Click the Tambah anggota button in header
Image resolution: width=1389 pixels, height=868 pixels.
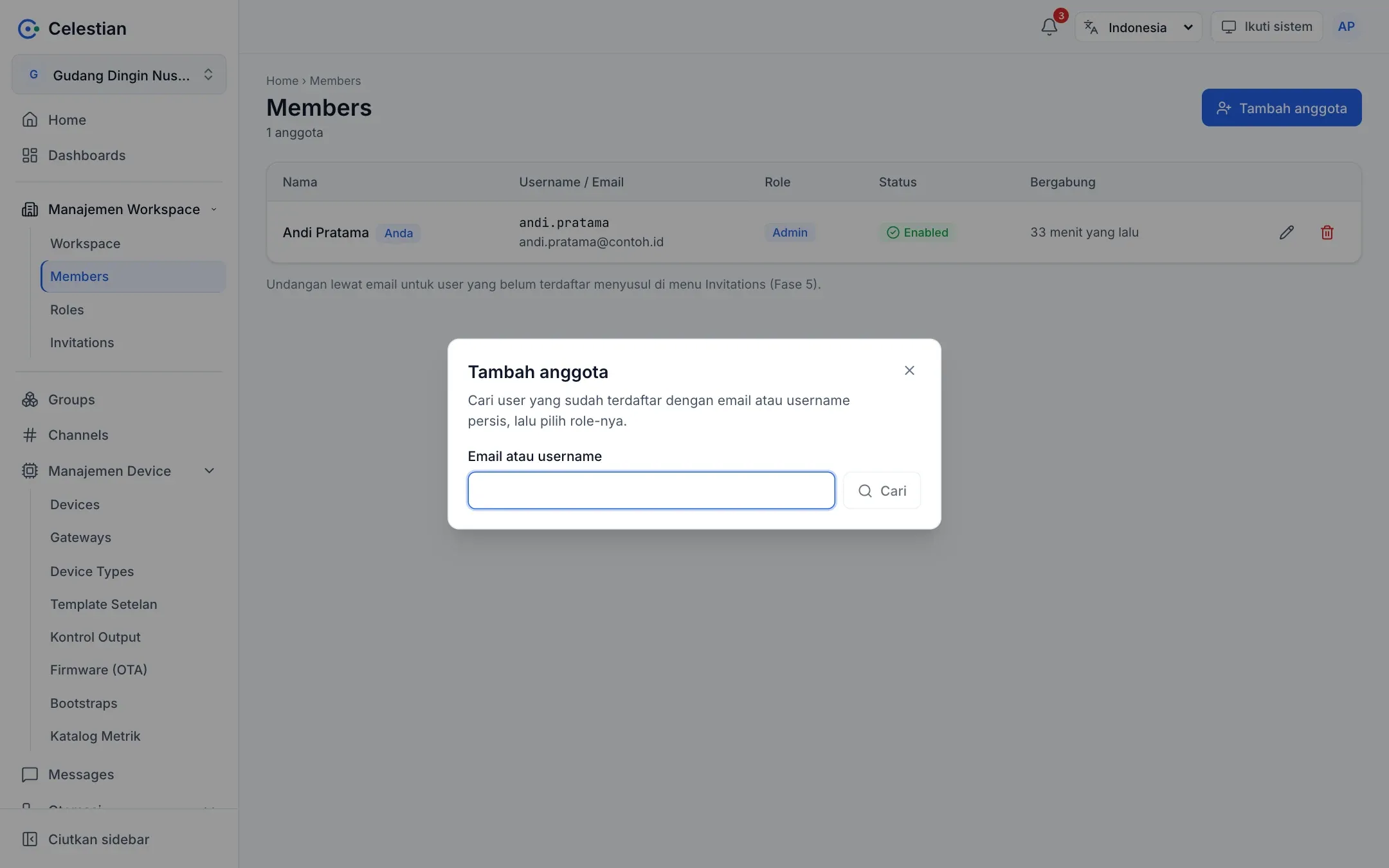1281,108
